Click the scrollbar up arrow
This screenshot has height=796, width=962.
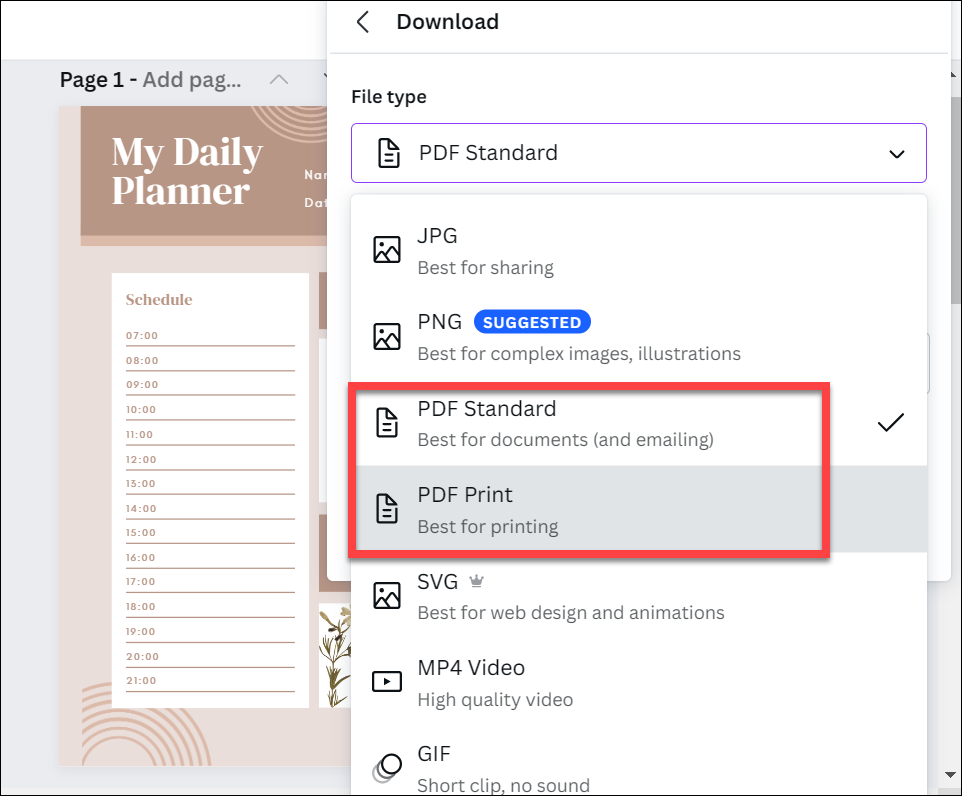[x=952, y=74]
